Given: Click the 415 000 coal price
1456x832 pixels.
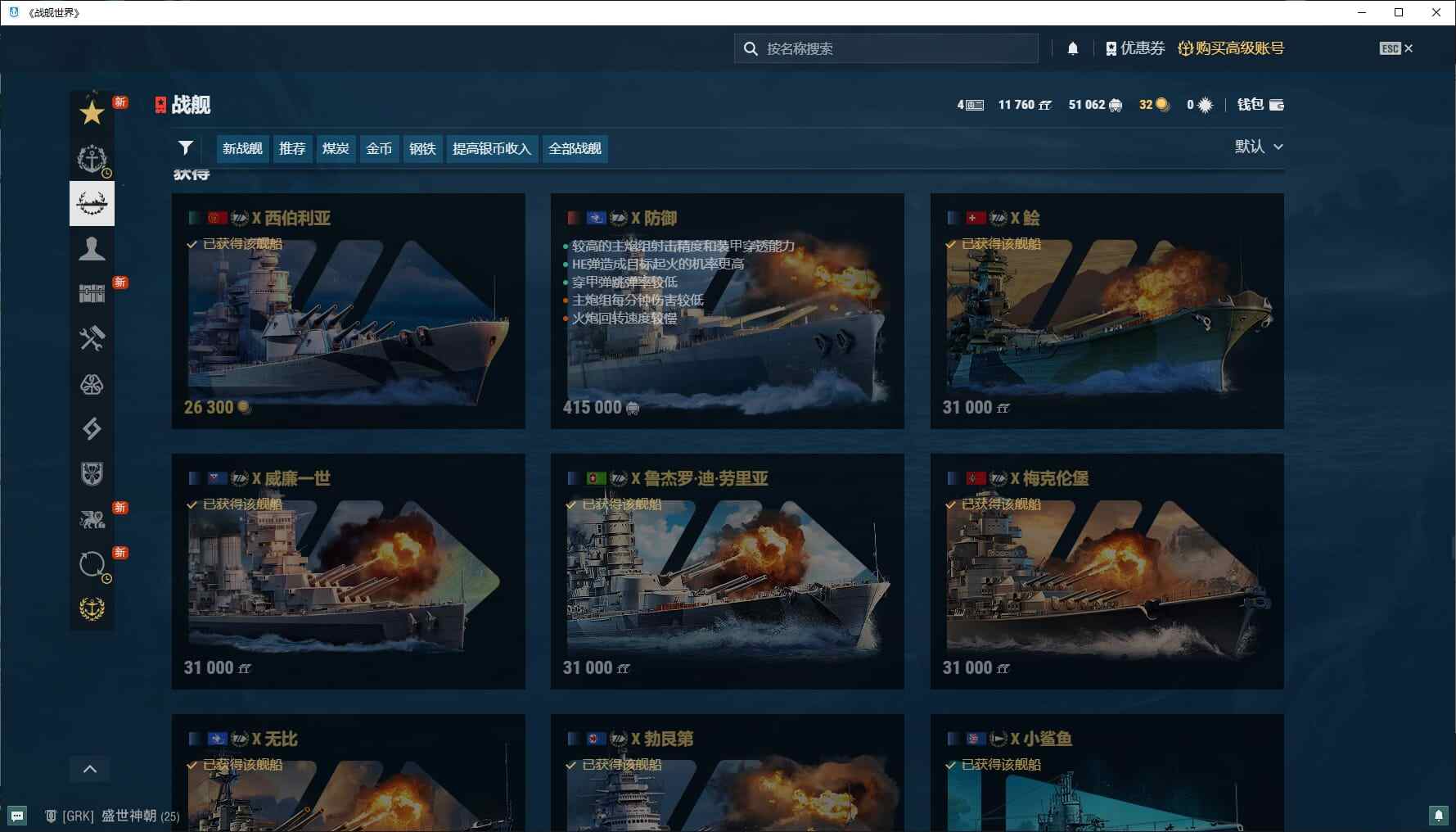Looking at the screenshot, I should [x=601, y=407].
